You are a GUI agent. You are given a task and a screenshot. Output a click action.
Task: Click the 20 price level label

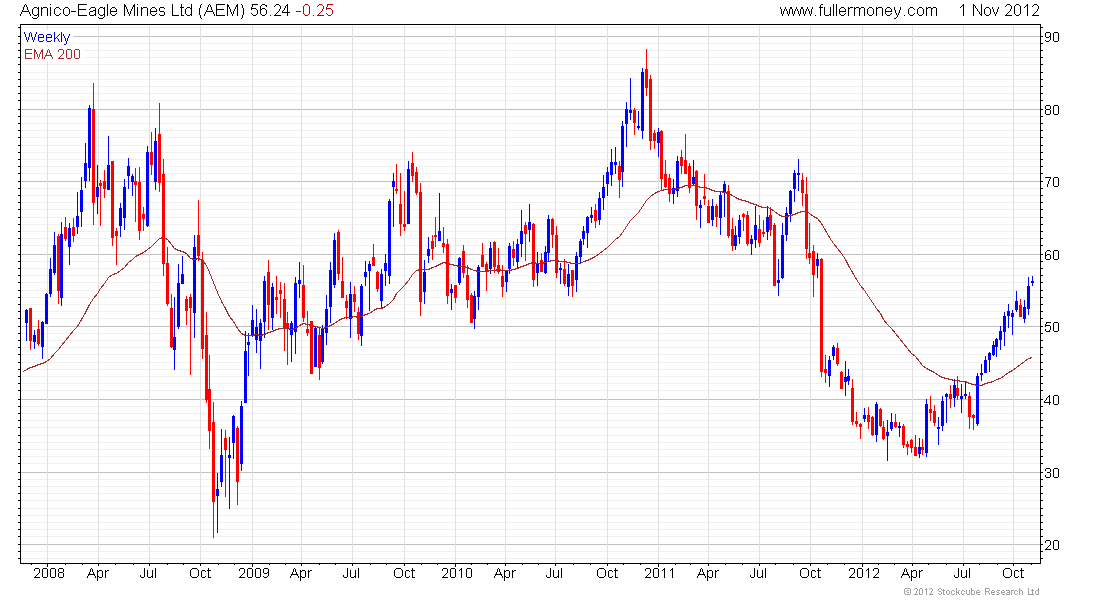[1052, 545]
